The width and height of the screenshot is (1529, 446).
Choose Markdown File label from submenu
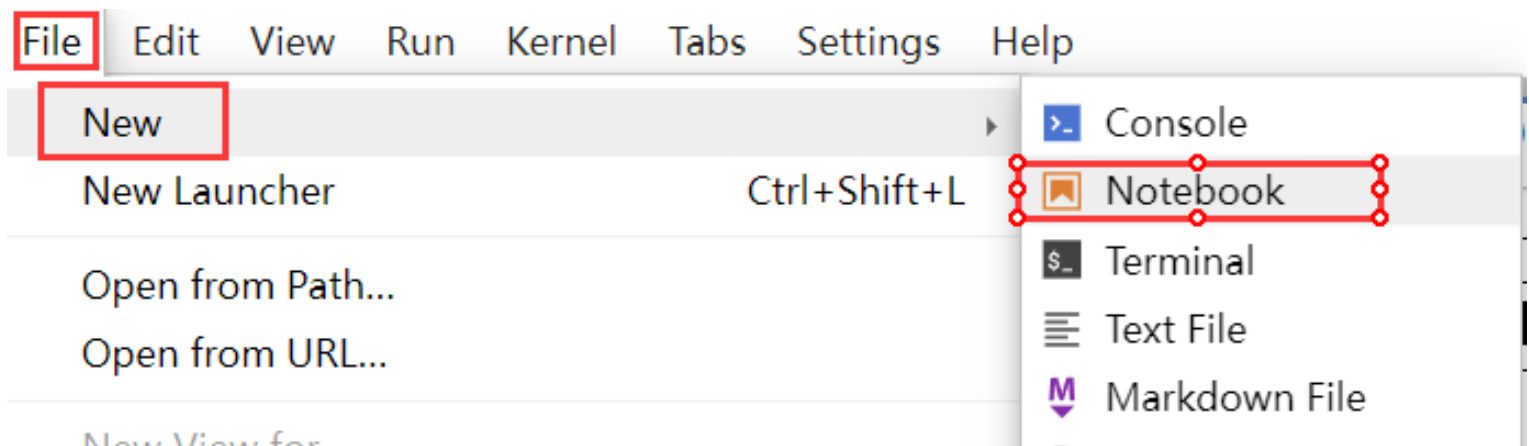(1235, 397)
